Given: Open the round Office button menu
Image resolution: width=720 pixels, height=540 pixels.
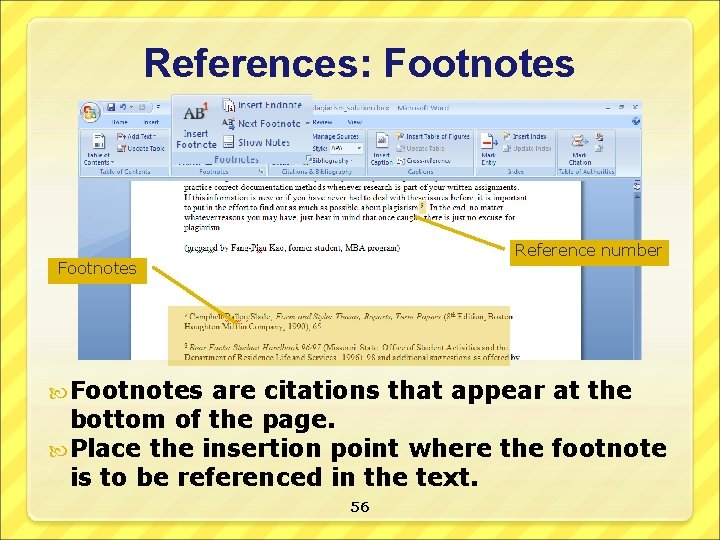Looking at the screenshot, I should [x=90, y=112].
